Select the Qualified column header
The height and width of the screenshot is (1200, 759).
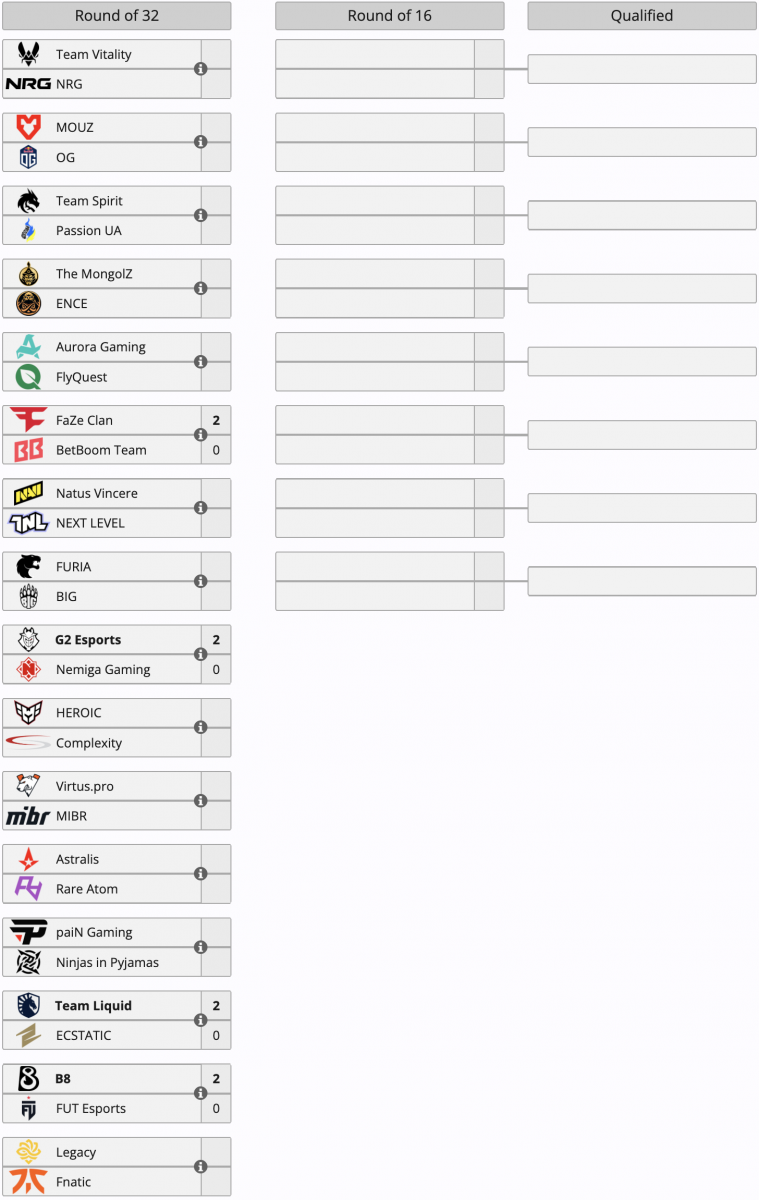coord(642,16)
